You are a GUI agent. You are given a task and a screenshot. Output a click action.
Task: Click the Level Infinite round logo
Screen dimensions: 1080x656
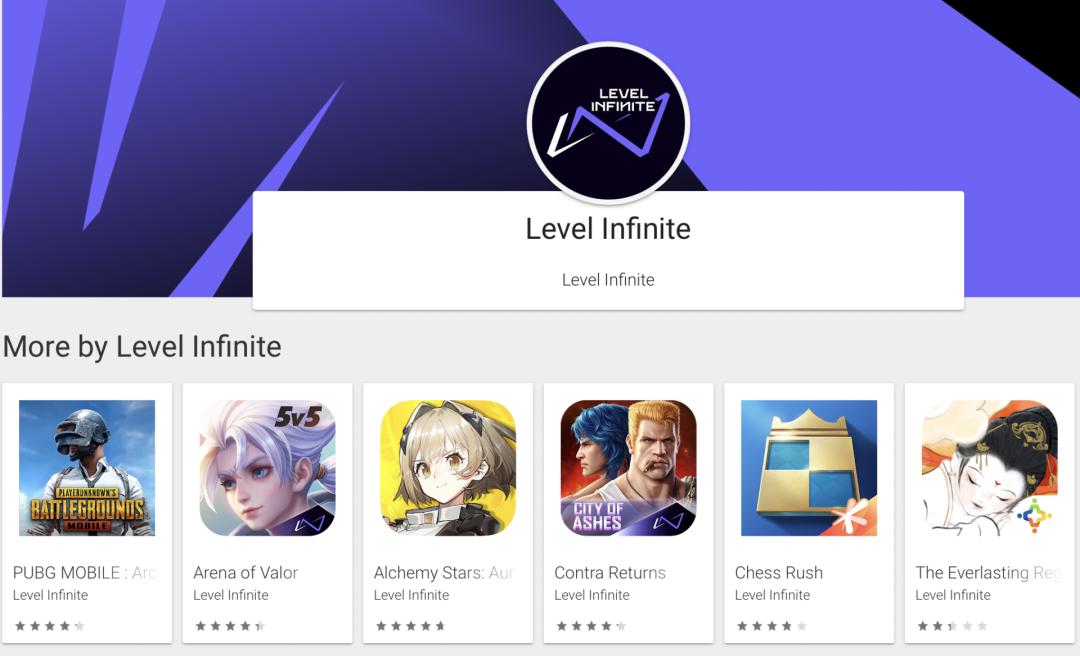click(608, 123)
